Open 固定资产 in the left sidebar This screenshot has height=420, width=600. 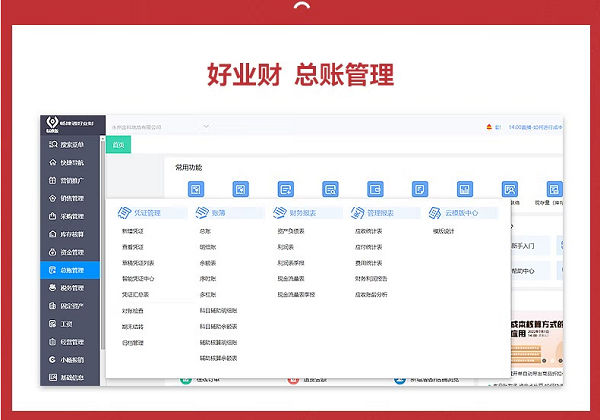pyautogui.click(x=70, y=306)
